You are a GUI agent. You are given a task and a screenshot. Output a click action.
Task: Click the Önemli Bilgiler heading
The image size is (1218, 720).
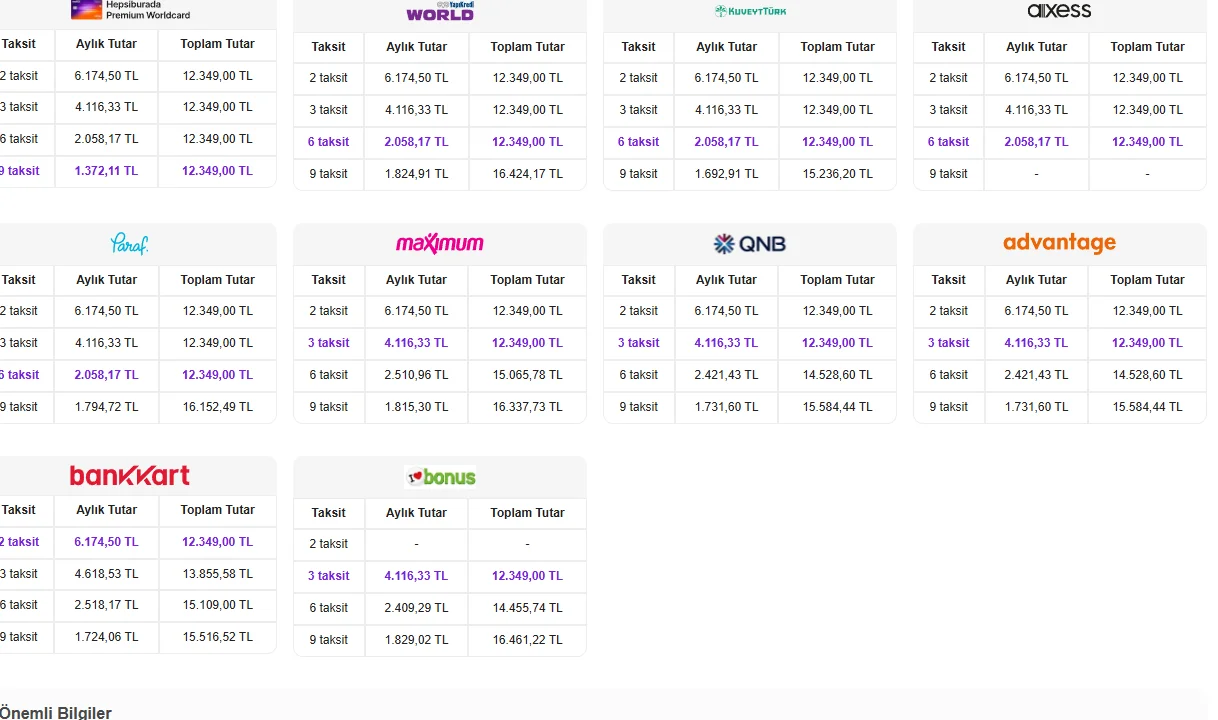pyautogui.click(x=56, y=713)
